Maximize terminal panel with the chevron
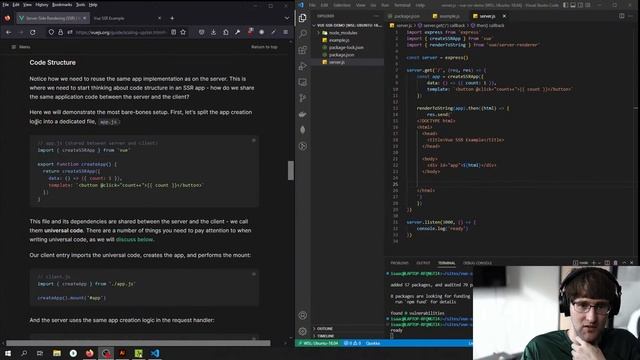The image size is (640, 360). 624,262
